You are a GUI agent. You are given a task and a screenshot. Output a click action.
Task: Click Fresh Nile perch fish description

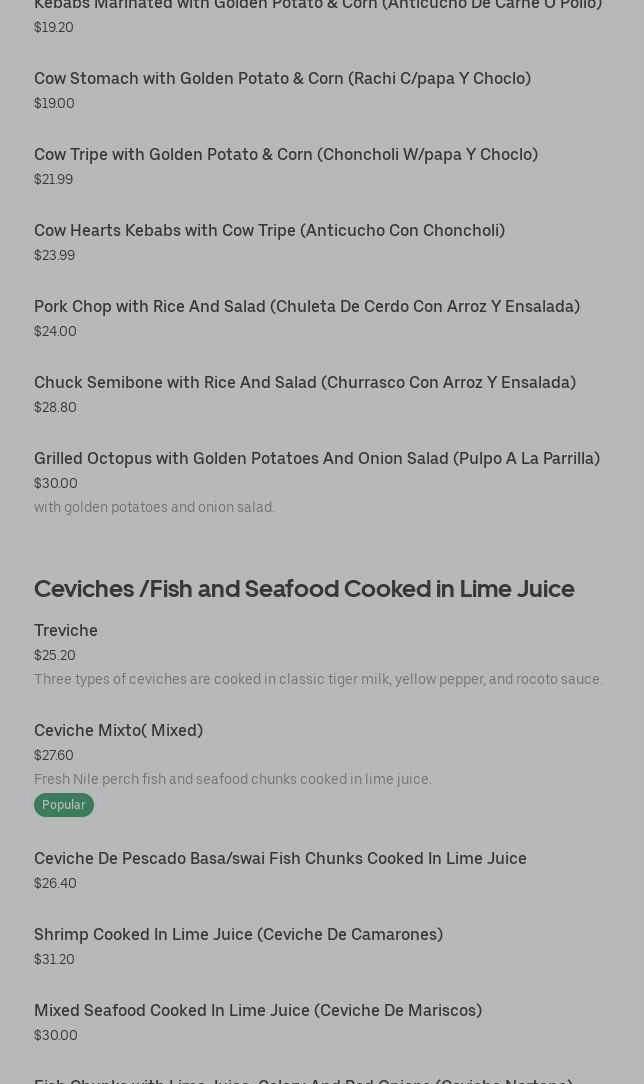point(232,779)
